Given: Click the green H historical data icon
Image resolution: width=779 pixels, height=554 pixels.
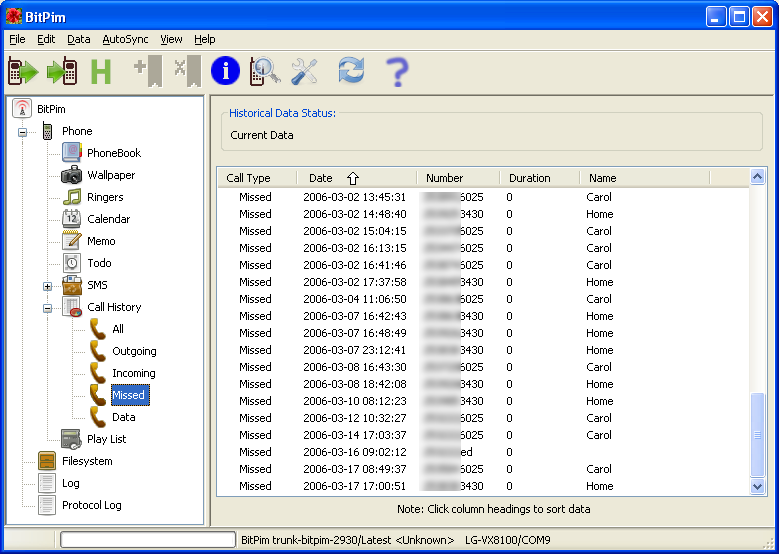Looking at the screenshot, I should 100,71.
